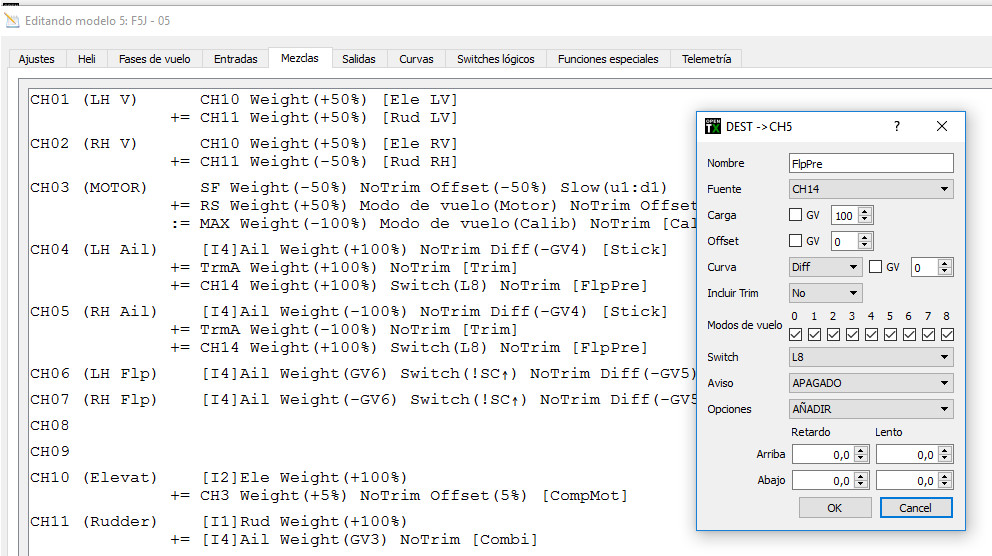
Task: Select the CH08 empty mix line
Action: (x=50, y=425)
